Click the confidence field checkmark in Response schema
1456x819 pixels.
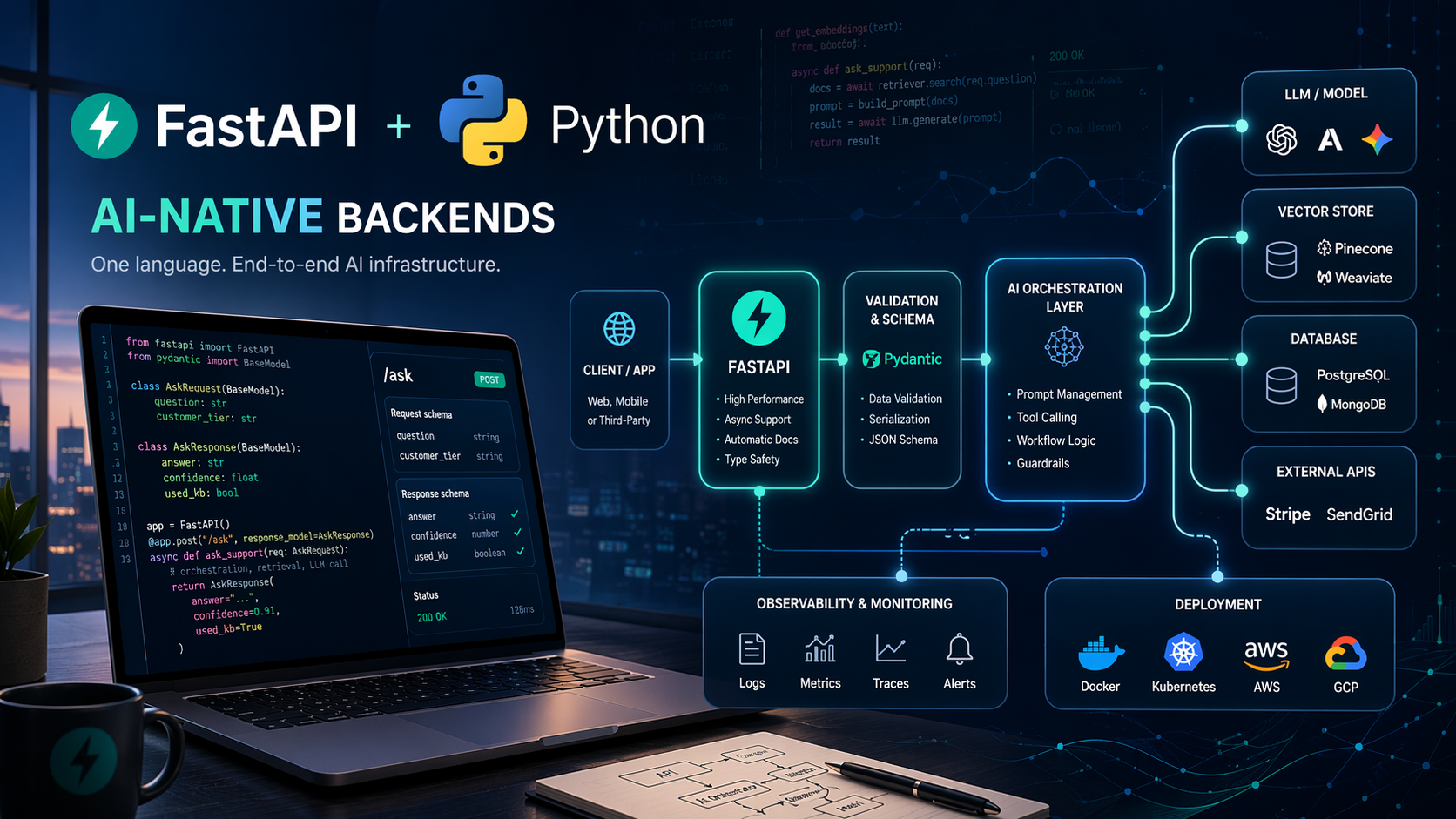click(518, 533)
